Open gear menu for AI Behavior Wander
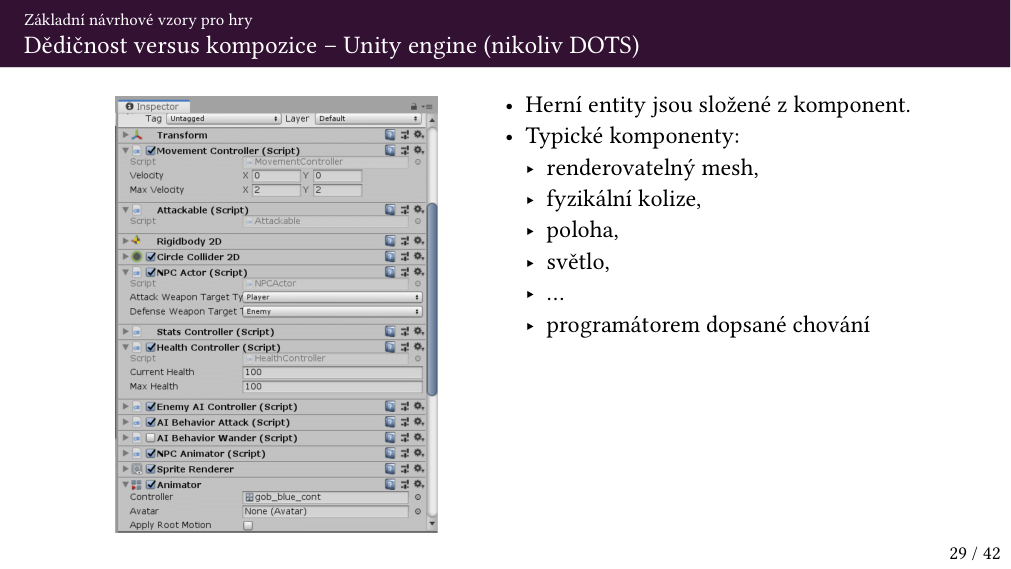Screen dimensions: 1011x569 418,437
